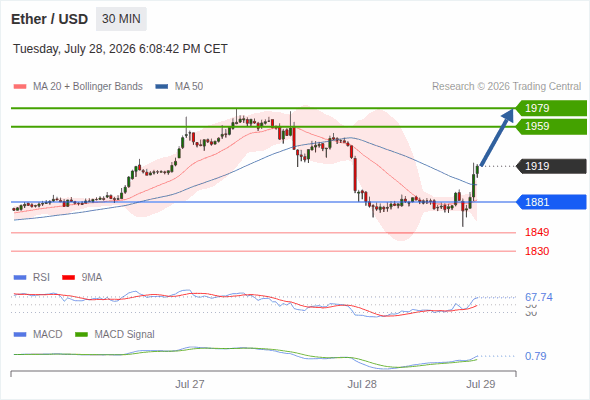Click the 1830 support level label

(537, 251)
